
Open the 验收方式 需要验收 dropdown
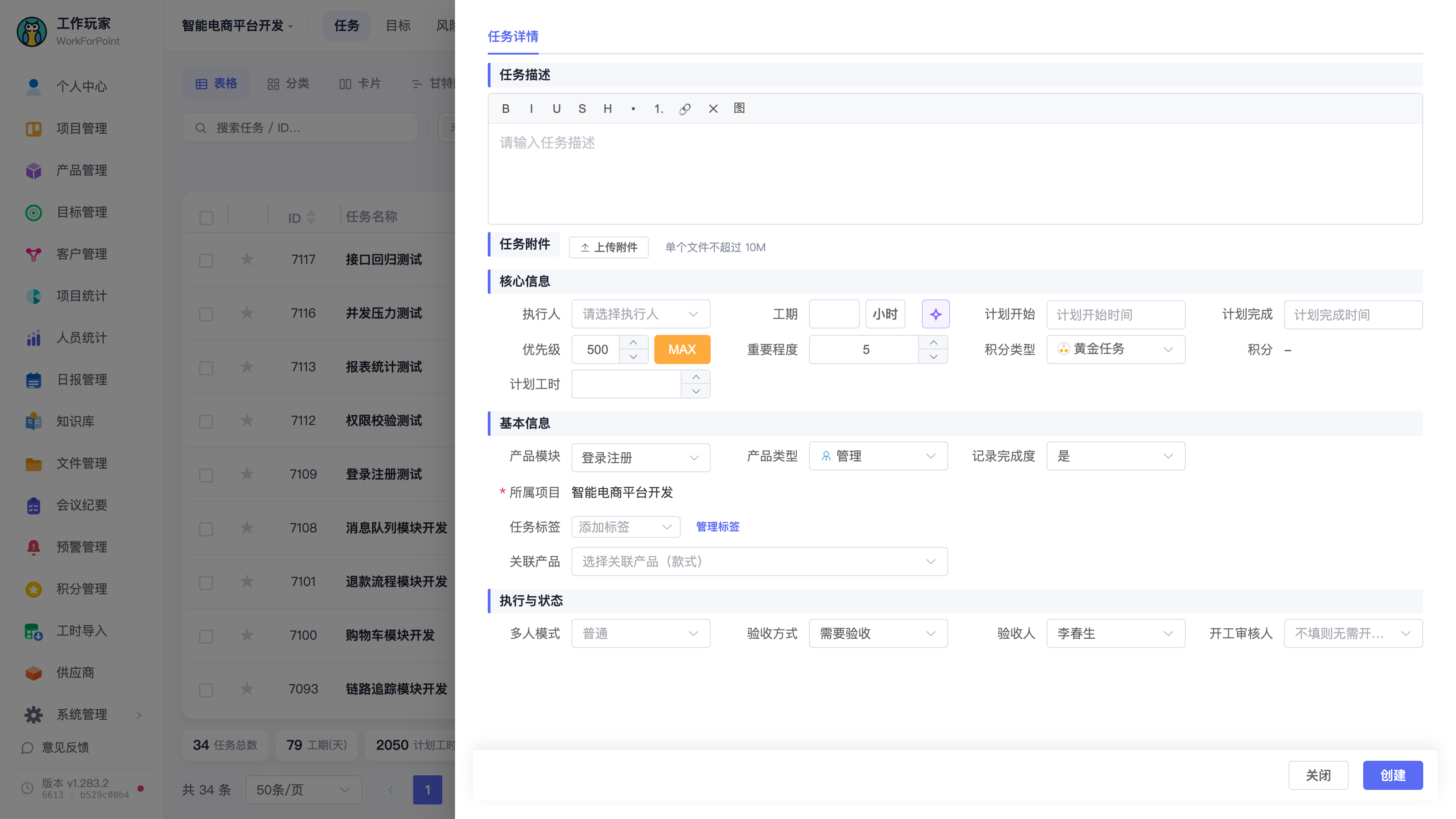878,633
